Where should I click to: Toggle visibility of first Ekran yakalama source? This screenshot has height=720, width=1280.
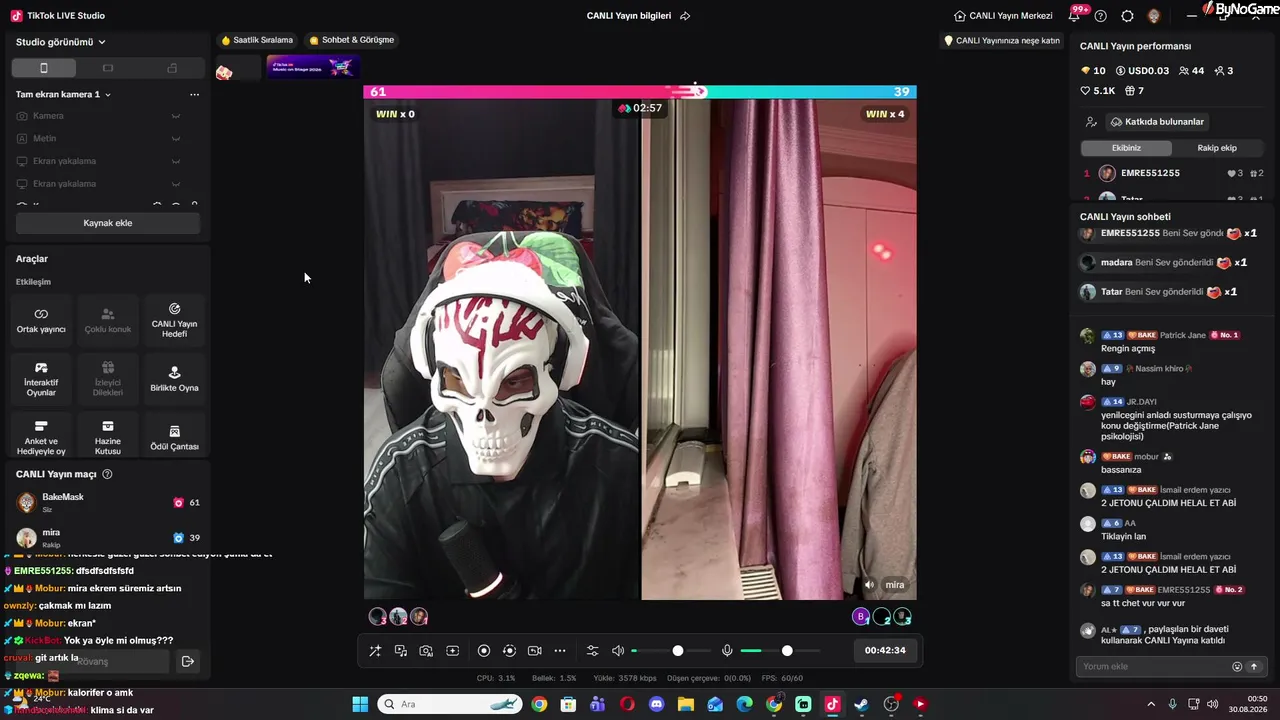(x=176, y=161)
